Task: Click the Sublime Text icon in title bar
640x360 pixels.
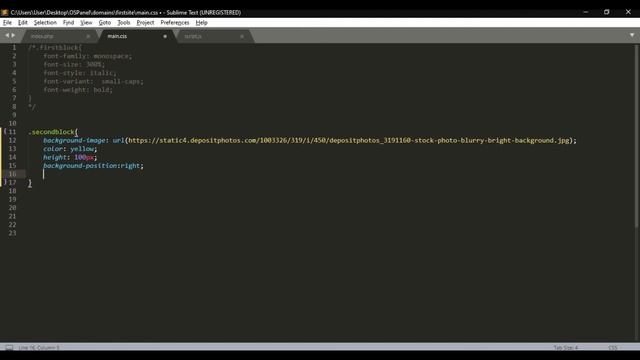Action: [4, 12]
